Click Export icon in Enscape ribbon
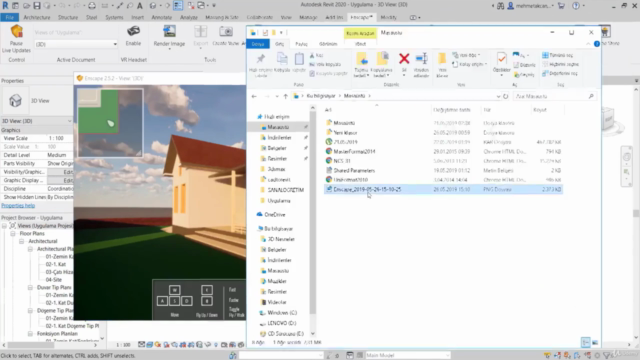The height and width of the screenshot is (360, 640). click(200, 32)
